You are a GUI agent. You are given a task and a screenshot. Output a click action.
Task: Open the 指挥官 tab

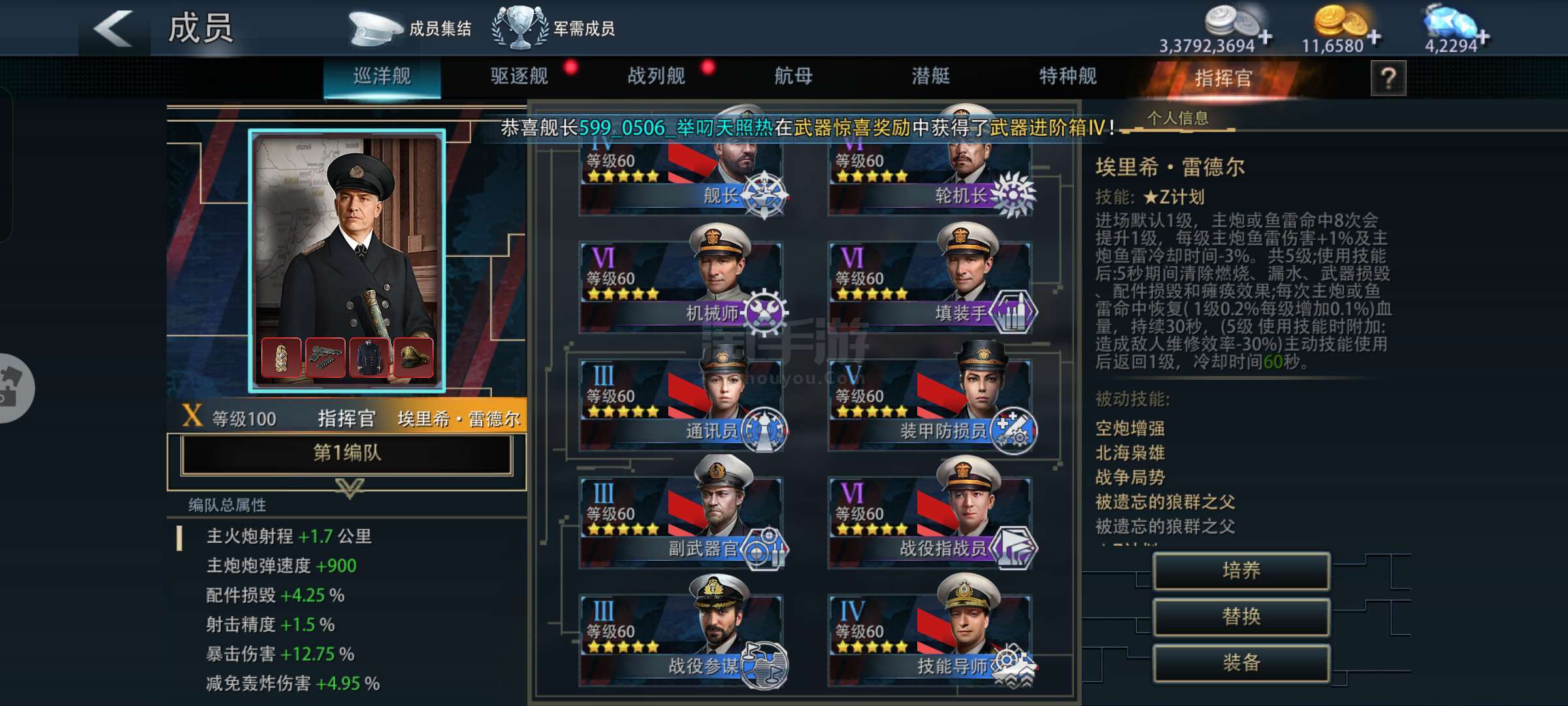(x=1223, y=78)
